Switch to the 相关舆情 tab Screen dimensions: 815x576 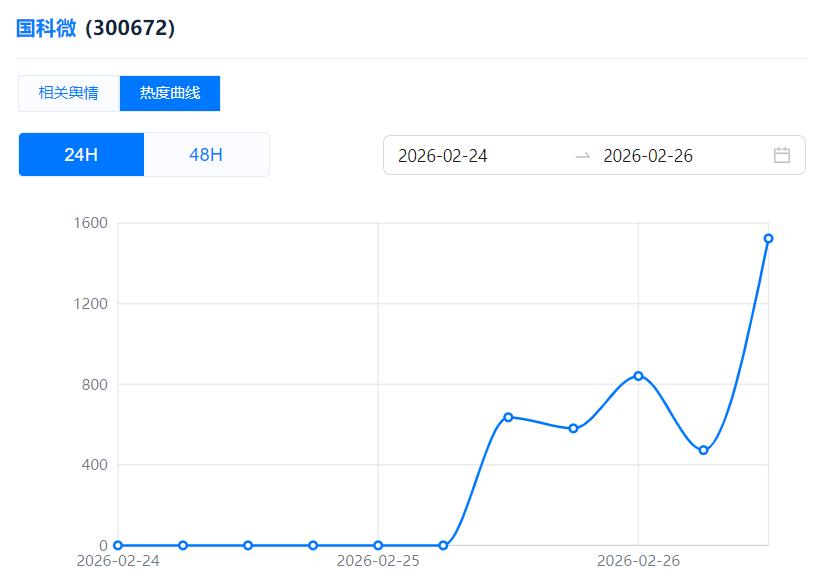pyautogui.click(x=68, y=93)
